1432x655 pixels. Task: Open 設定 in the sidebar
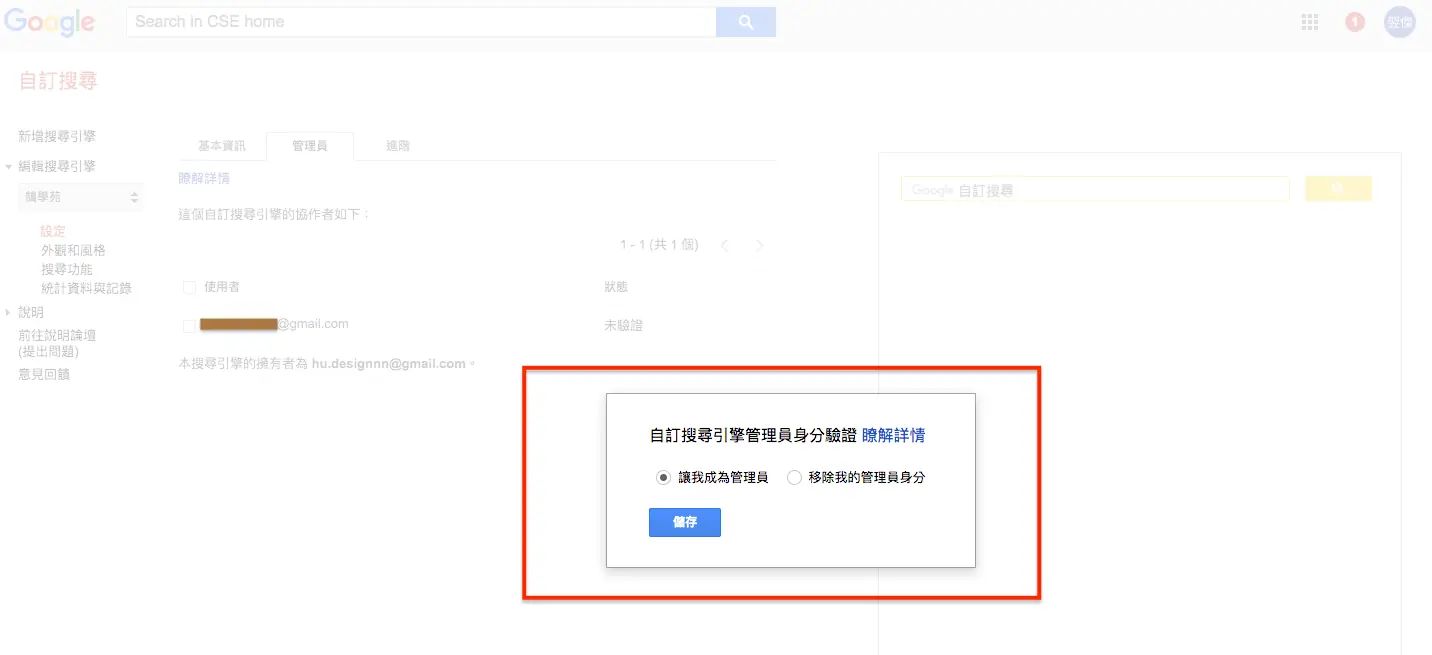pos(53,231)
